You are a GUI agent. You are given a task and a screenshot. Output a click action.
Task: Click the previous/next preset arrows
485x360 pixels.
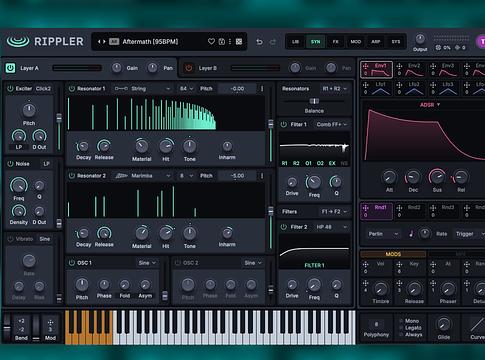(x=101, y=42)
